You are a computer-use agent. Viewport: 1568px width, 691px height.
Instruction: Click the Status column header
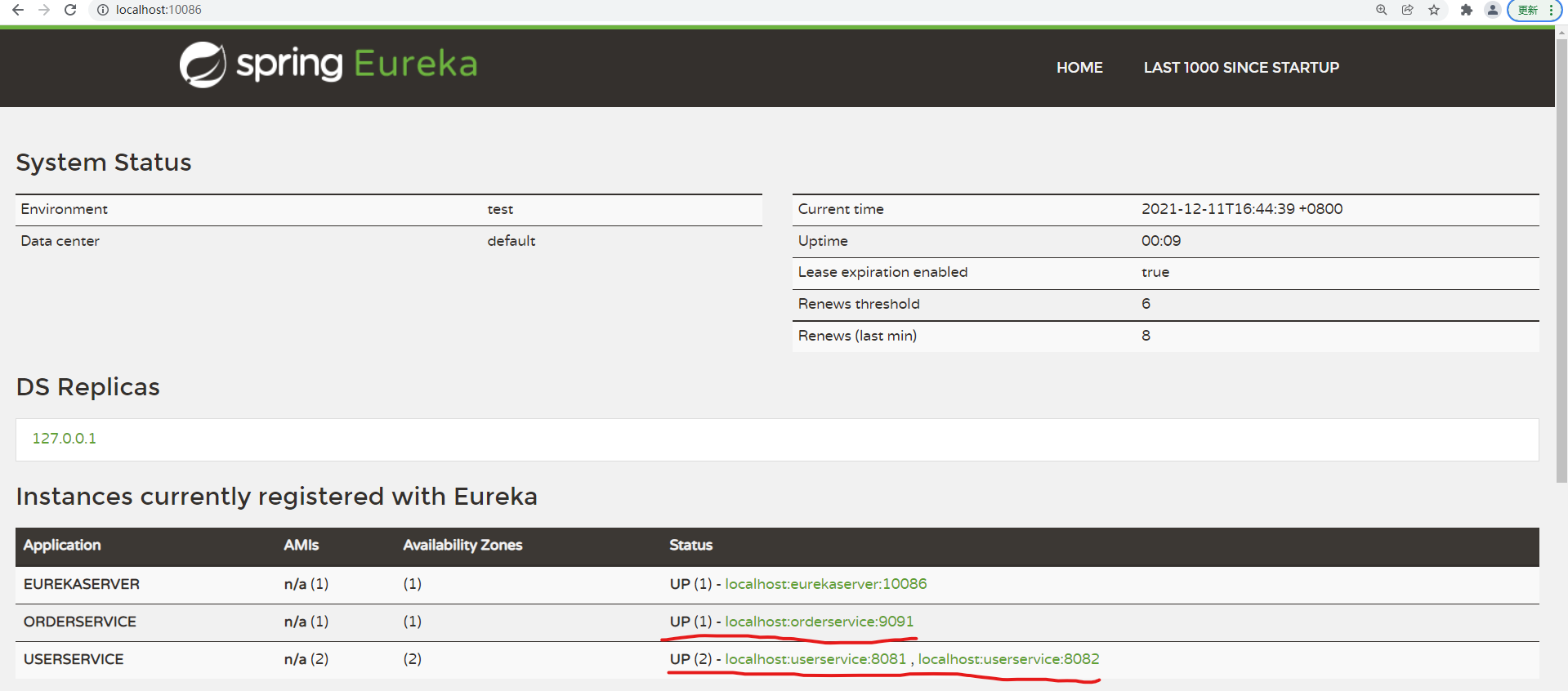coord(691,546)
